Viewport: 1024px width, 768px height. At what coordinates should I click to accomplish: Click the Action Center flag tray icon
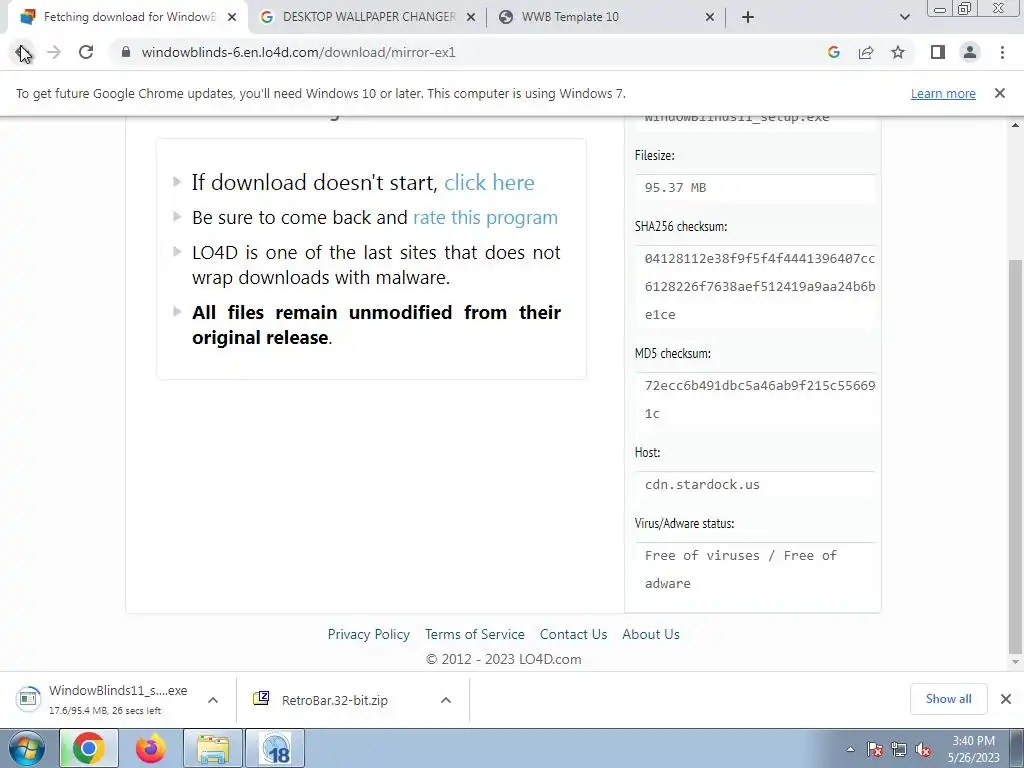(875, 749)
